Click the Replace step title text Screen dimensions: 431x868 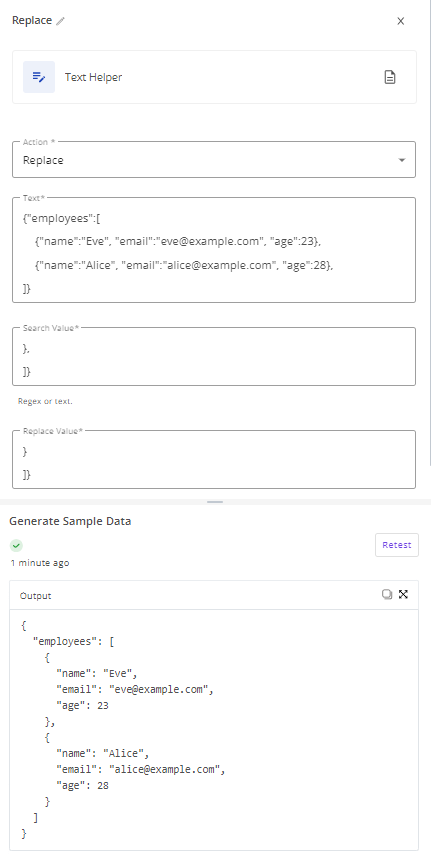click(32, 20)
